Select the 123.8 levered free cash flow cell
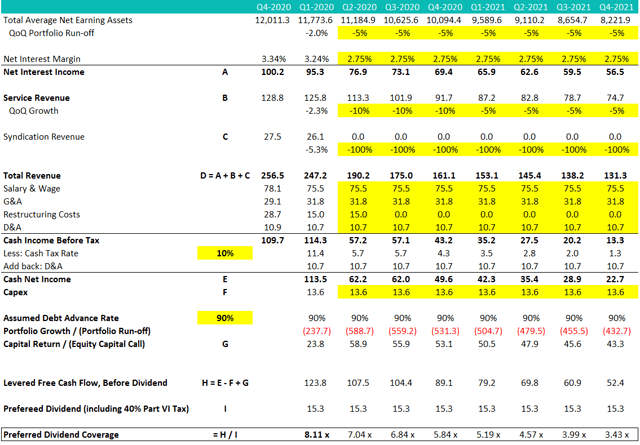Viewport: 640px width, 445px height. click(x=316, y=383)
